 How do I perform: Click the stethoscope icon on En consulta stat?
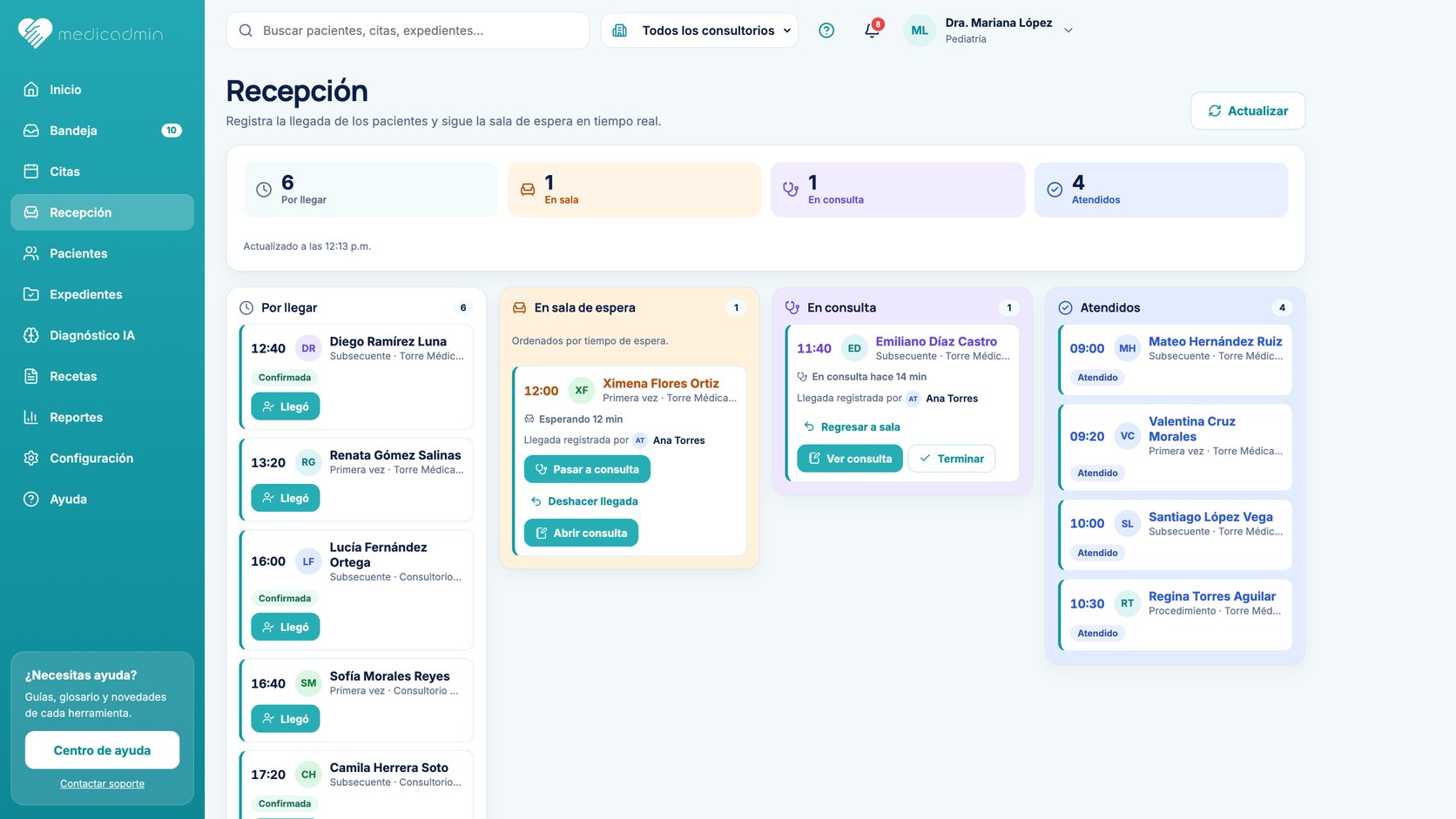point(791,190)
